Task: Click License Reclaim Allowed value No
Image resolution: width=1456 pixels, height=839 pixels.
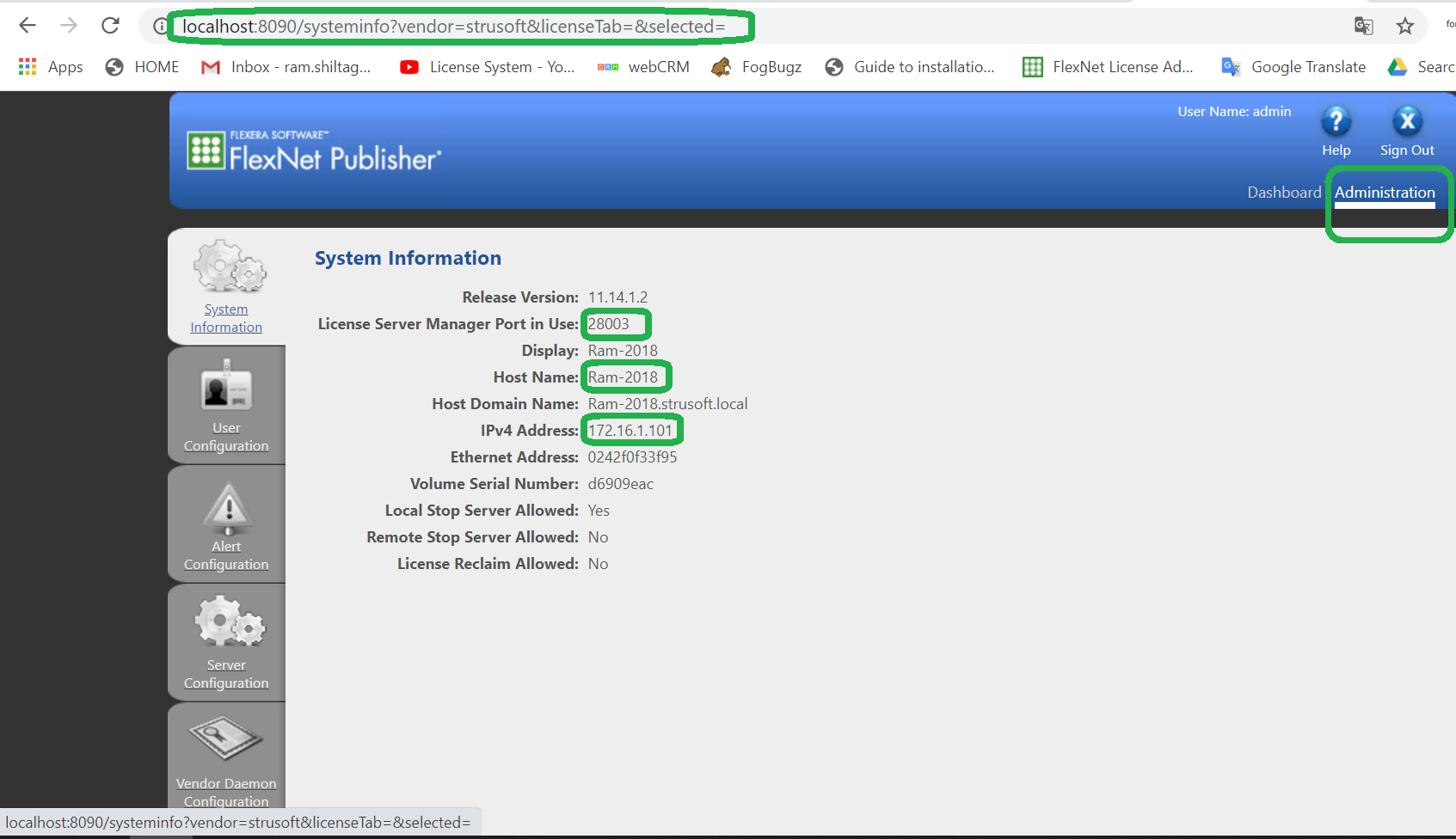Action: click(x=598, y=564)
